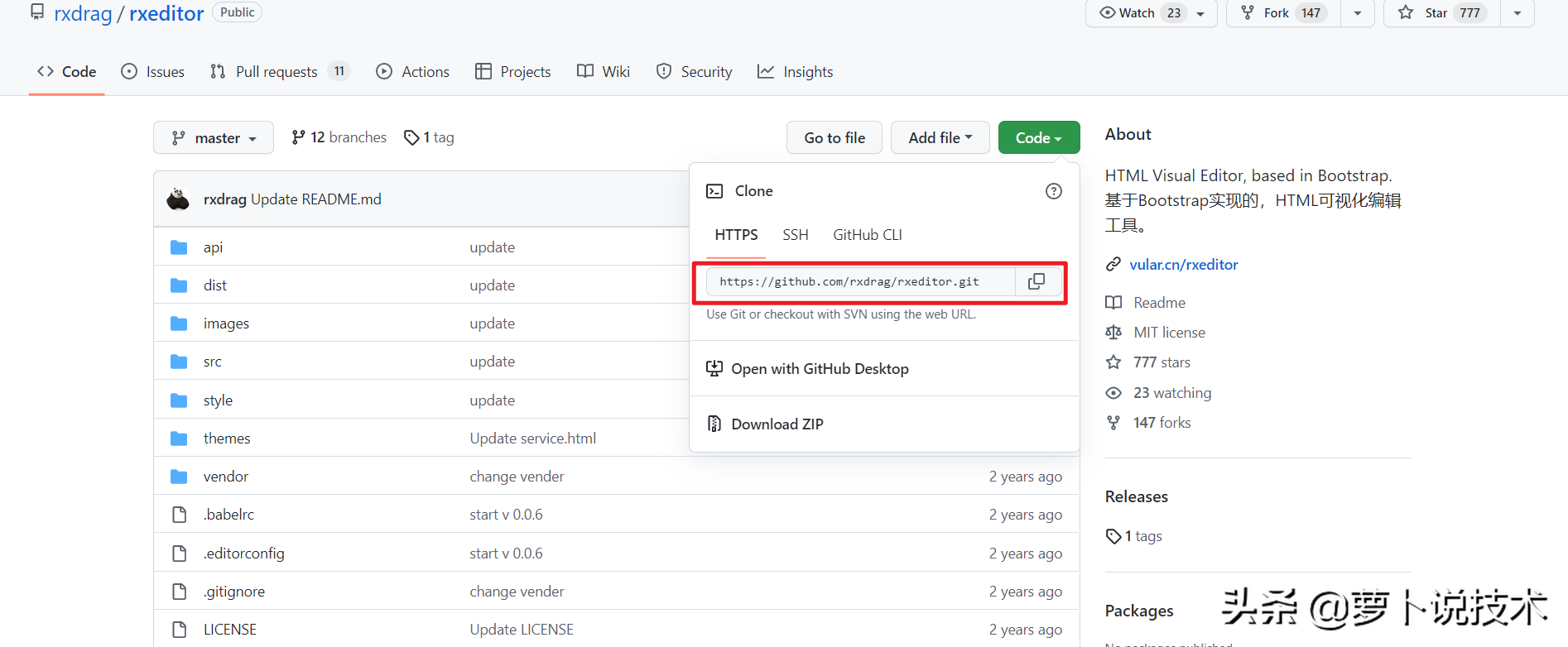Viewport: 1568px width, 647px height.
Task: Open the .babelrc file name
Action: point(229,515)
